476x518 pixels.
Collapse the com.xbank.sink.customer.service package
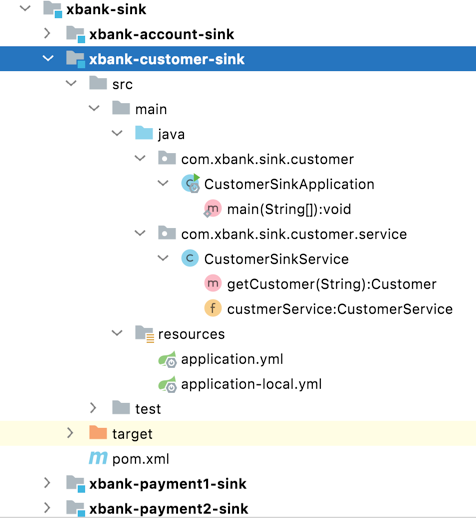pyautogui.click(x=140, y=233)
